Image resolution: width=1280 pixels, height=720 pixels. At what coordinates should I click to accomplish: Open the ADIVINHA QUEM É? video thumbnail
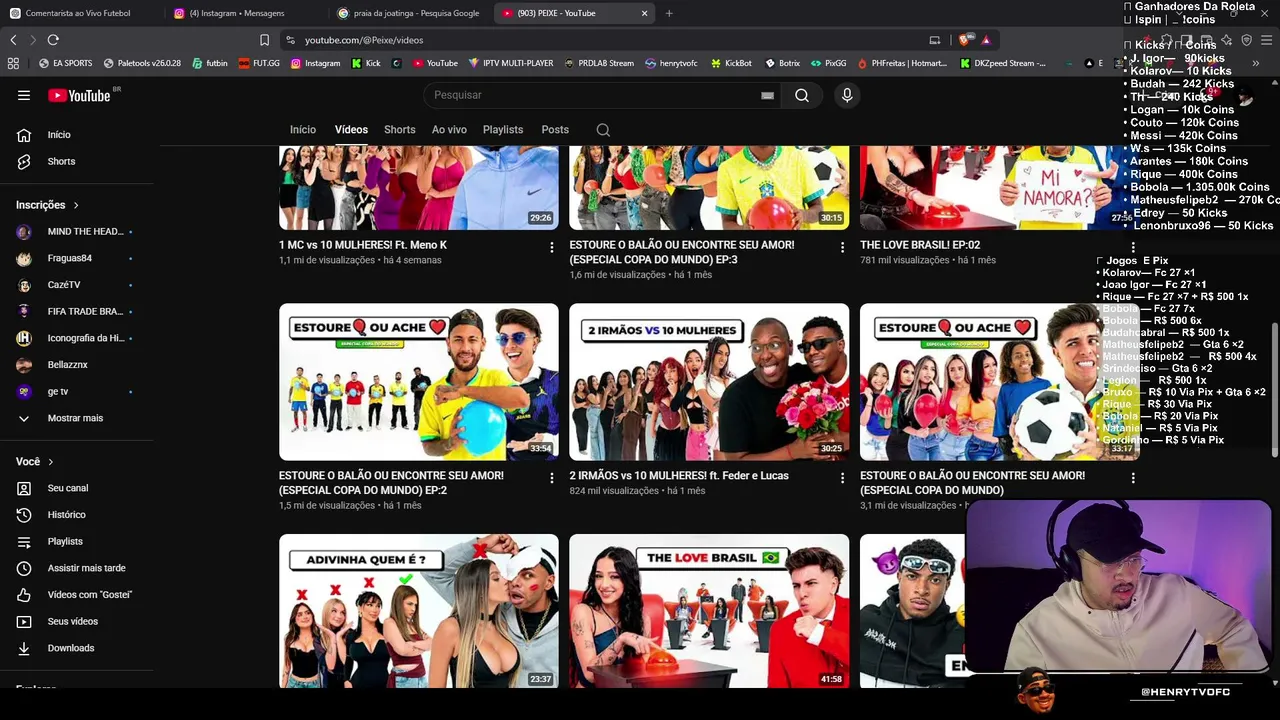tap(419, 611)
